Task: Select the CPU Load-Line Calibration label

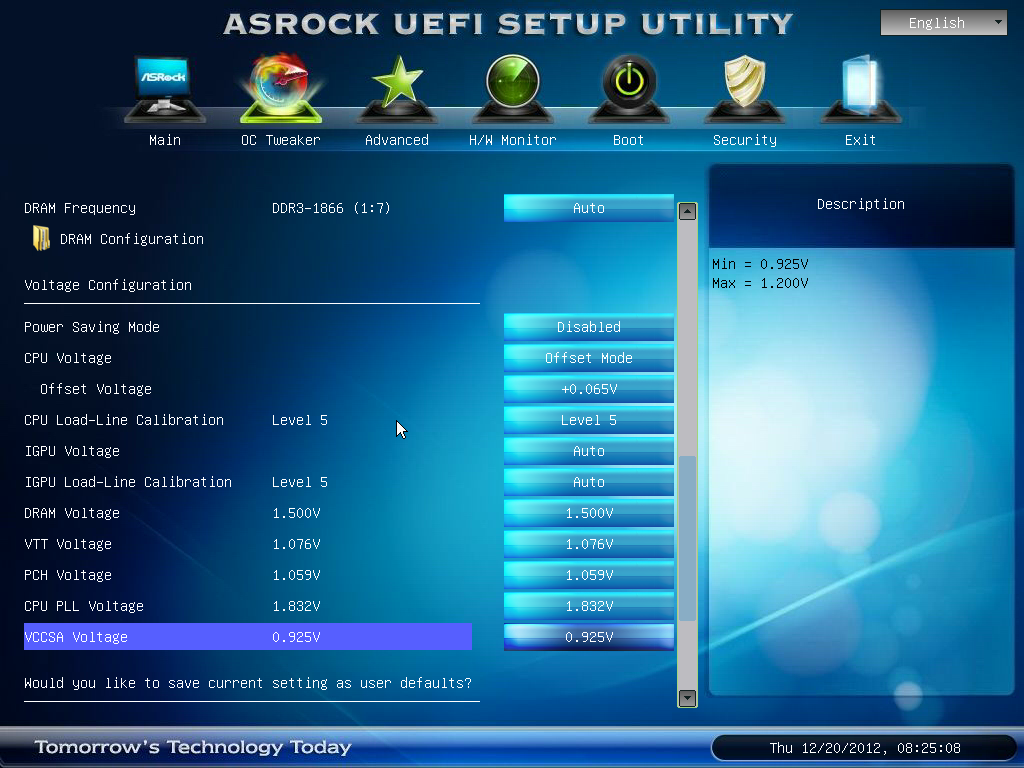Action: (x=124, y=420)
